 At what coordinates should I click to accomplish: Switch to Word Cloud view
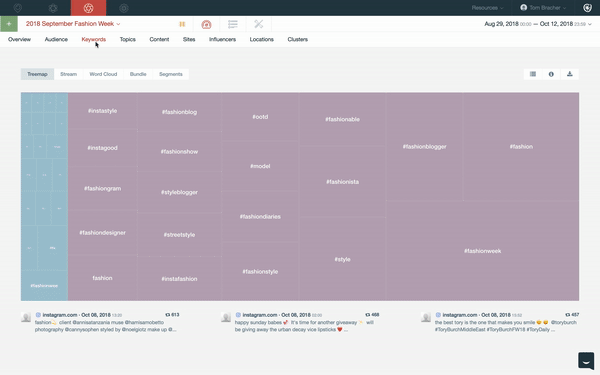click(x=103, y=74)
